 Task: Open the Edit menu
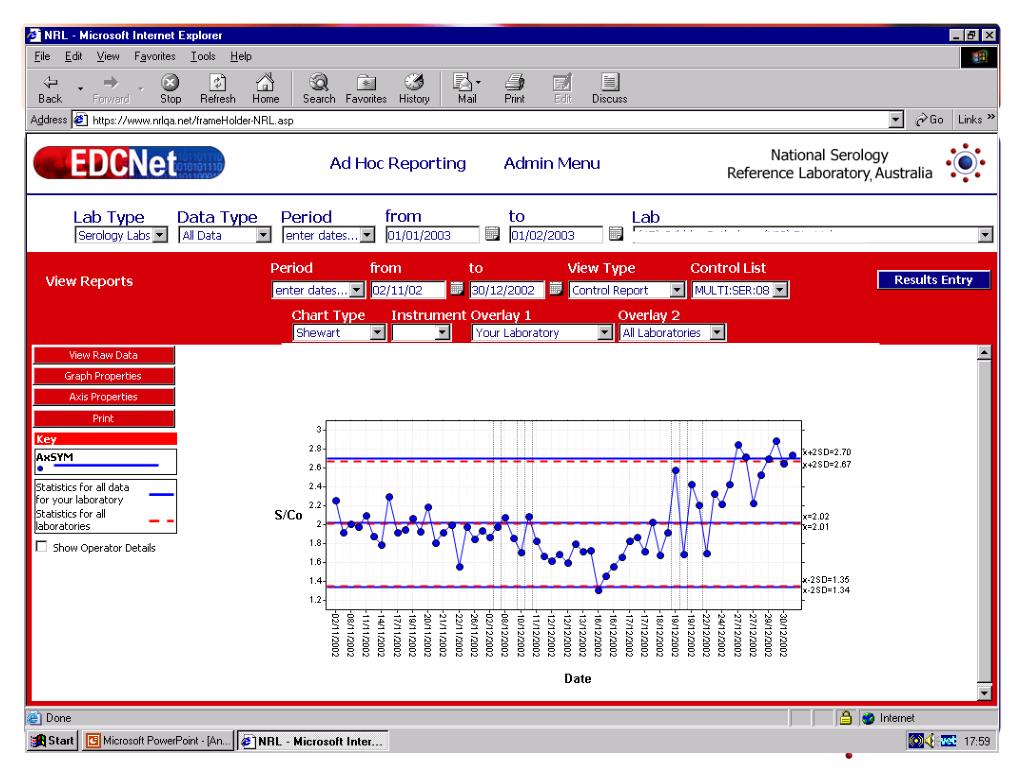(73, 56)
